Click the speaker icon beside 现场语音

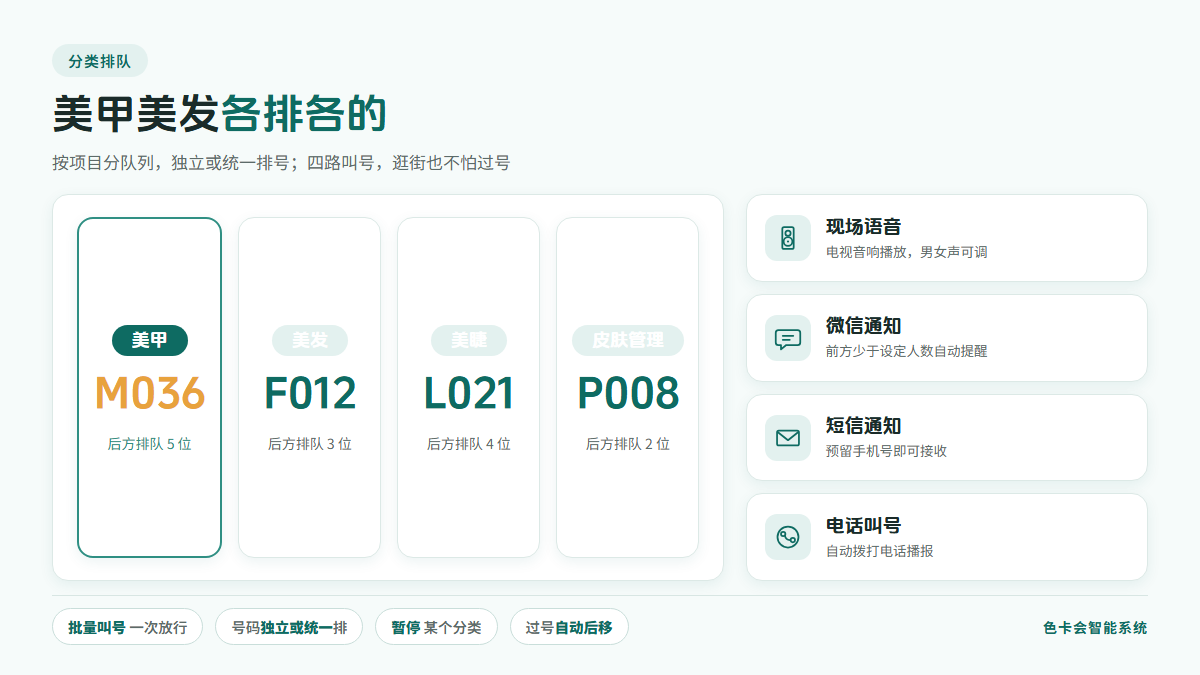click(788, 238)
